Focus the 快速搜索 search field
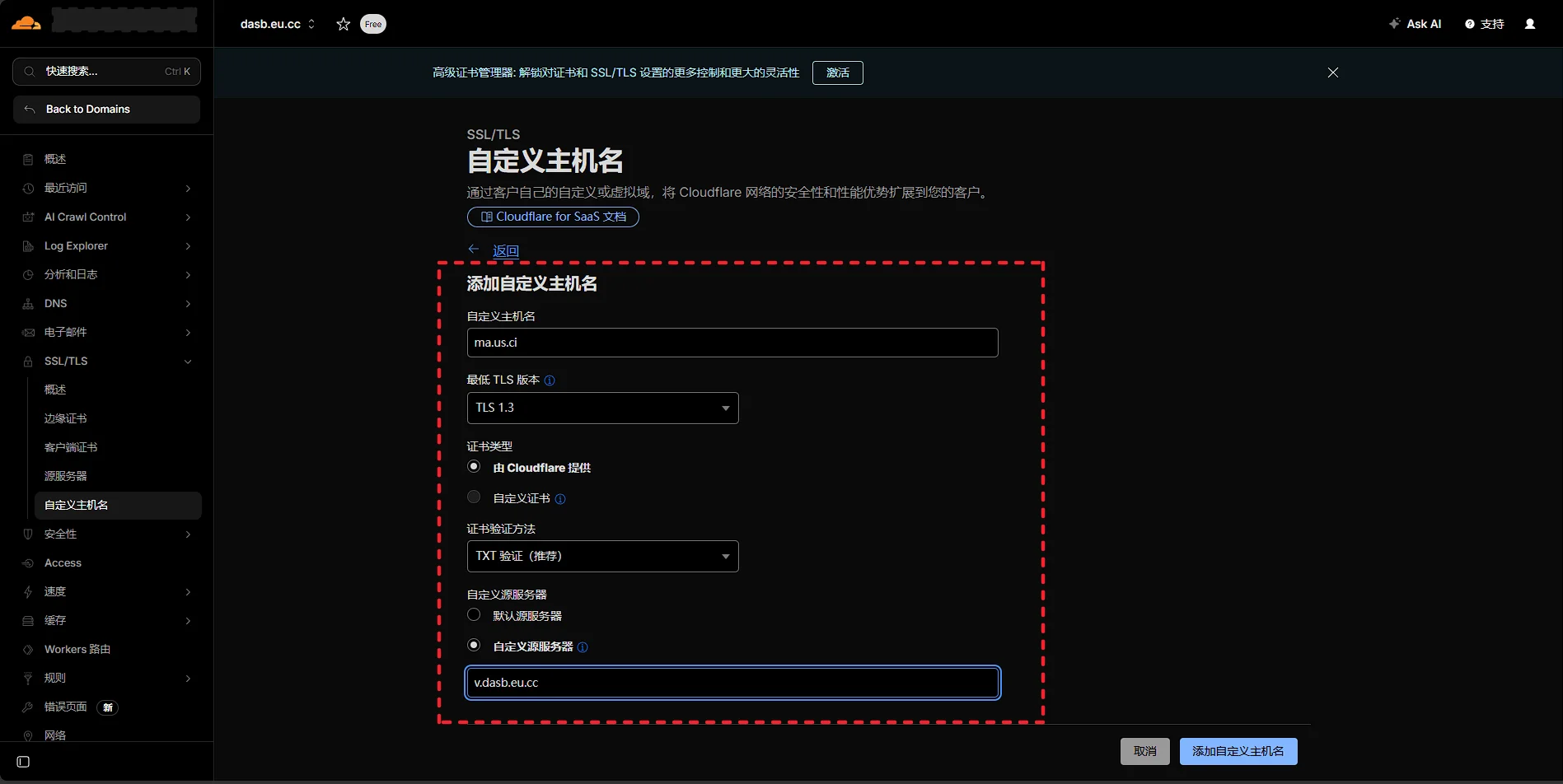1563x784 pixels. 107,72
